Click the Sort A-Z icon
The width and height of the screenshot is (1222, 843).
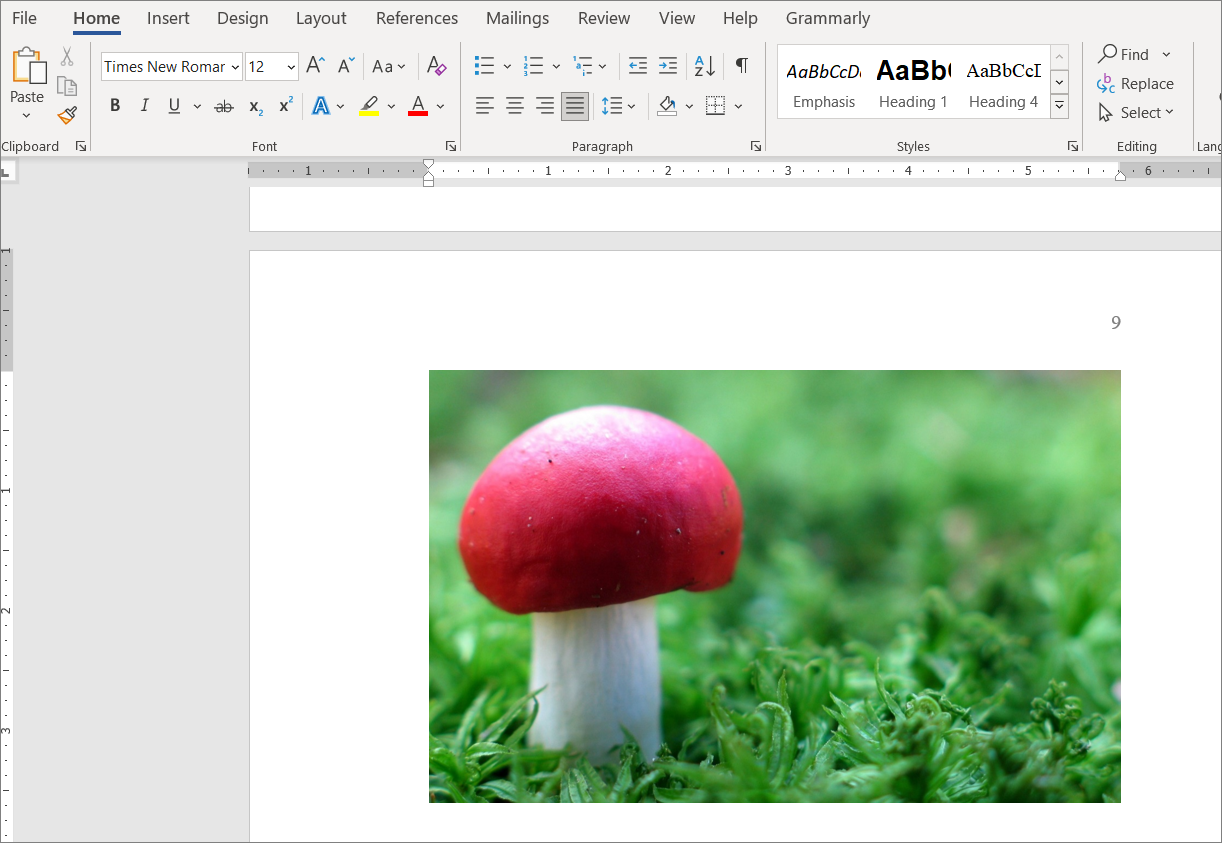(704, 66)
